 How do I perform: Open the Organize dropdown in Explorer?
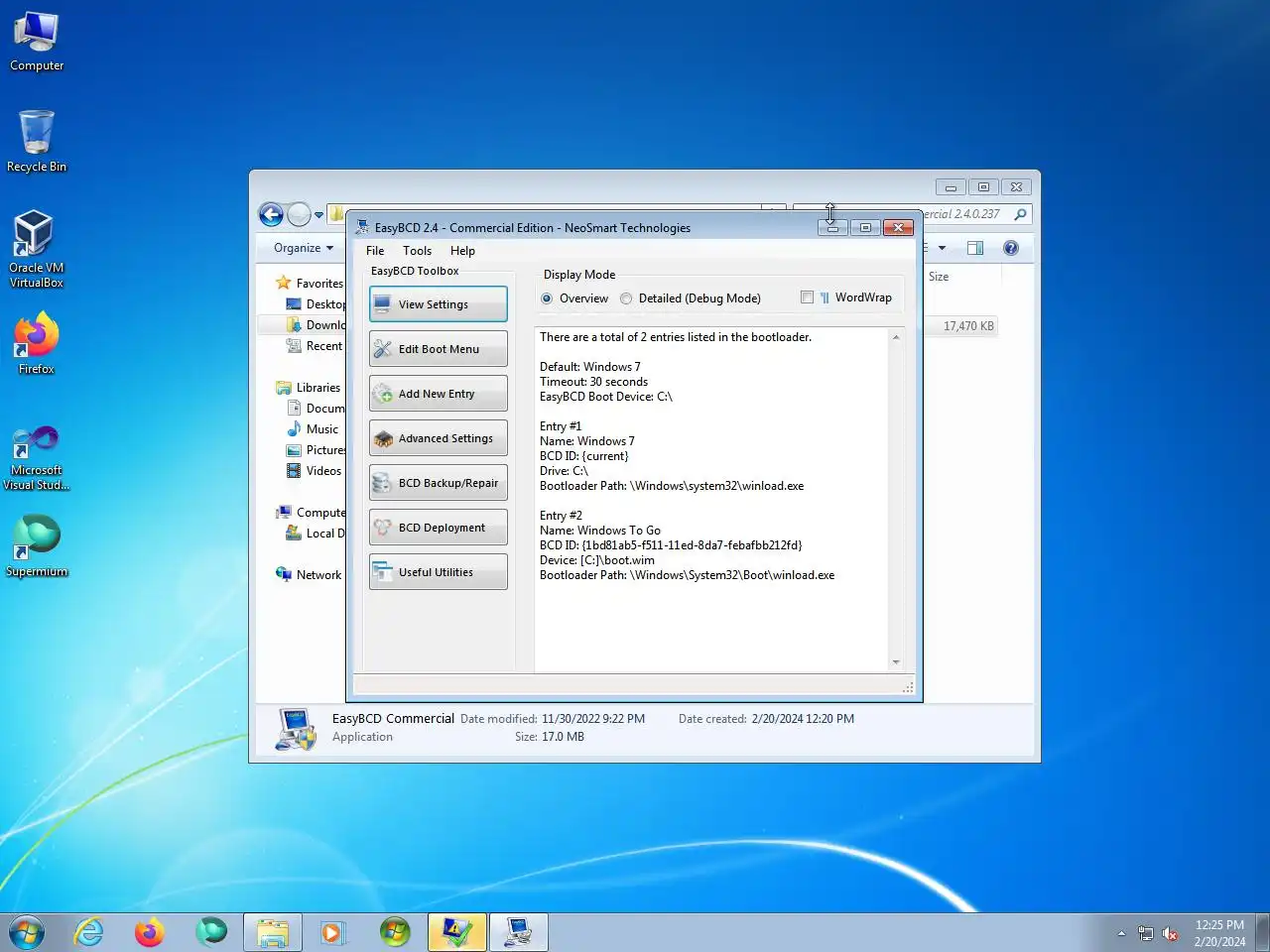coord(304,248)
